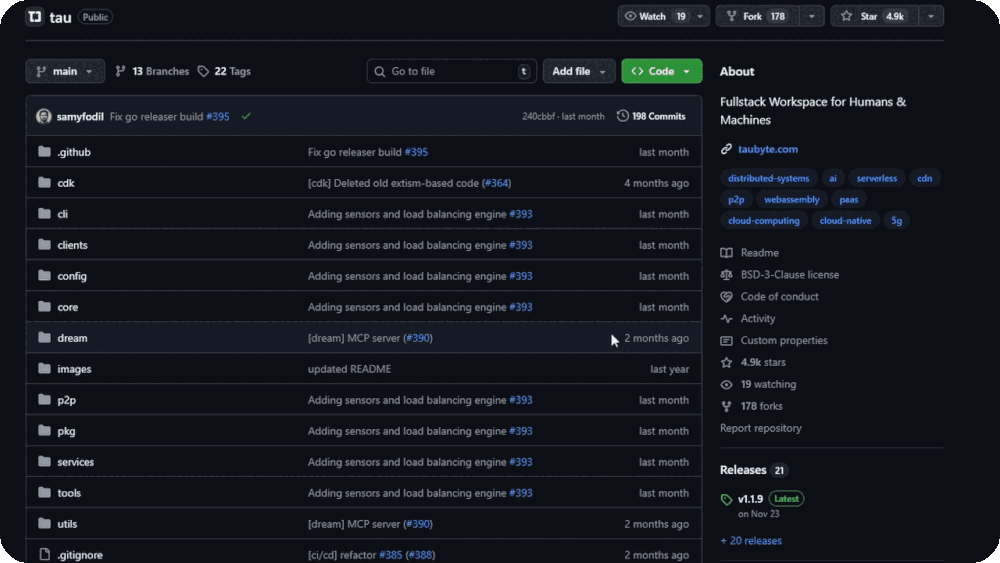The width and height of the screenshot is (1000, 563).
Task: Click the fork icon beside 178 forks
Action: point(726,406)
